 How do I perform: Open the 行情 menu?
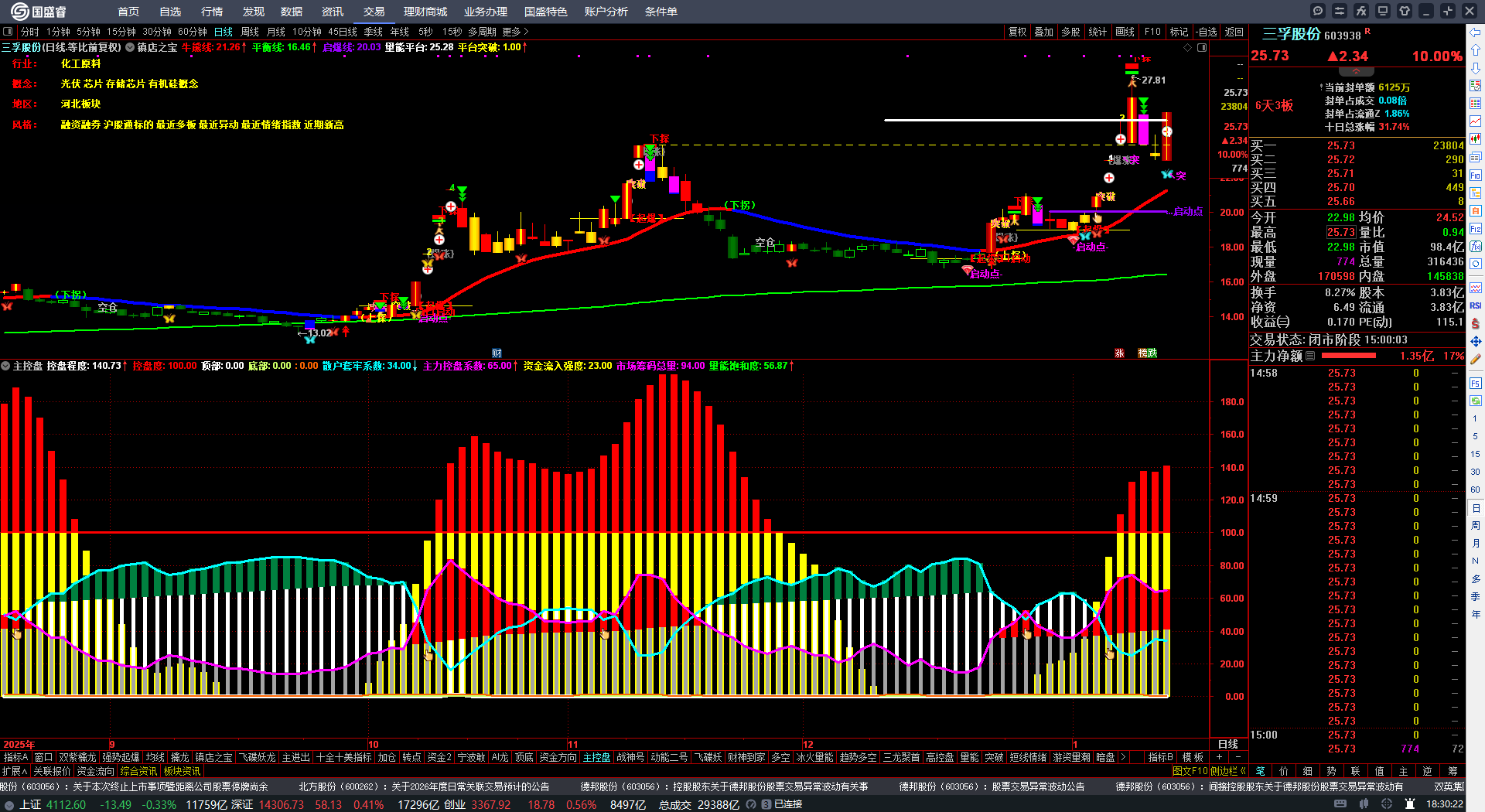(x=212, y=12)
